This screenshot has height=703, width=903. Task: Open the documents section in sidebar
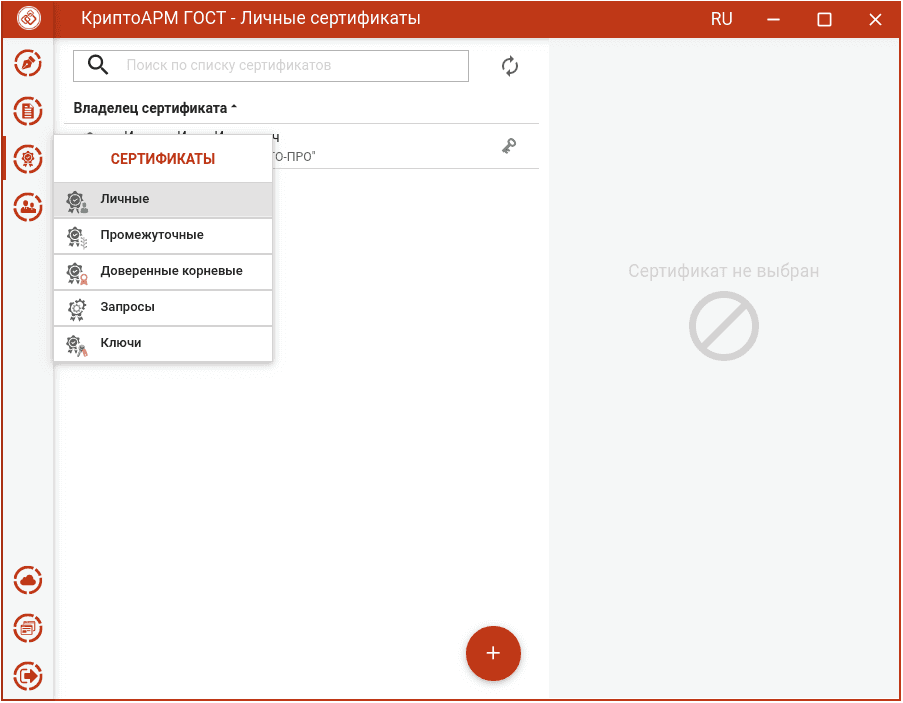28,111
